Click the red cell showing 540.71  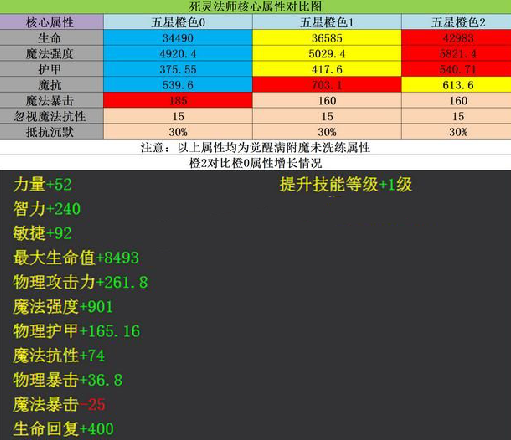click(x=456, y=69)
